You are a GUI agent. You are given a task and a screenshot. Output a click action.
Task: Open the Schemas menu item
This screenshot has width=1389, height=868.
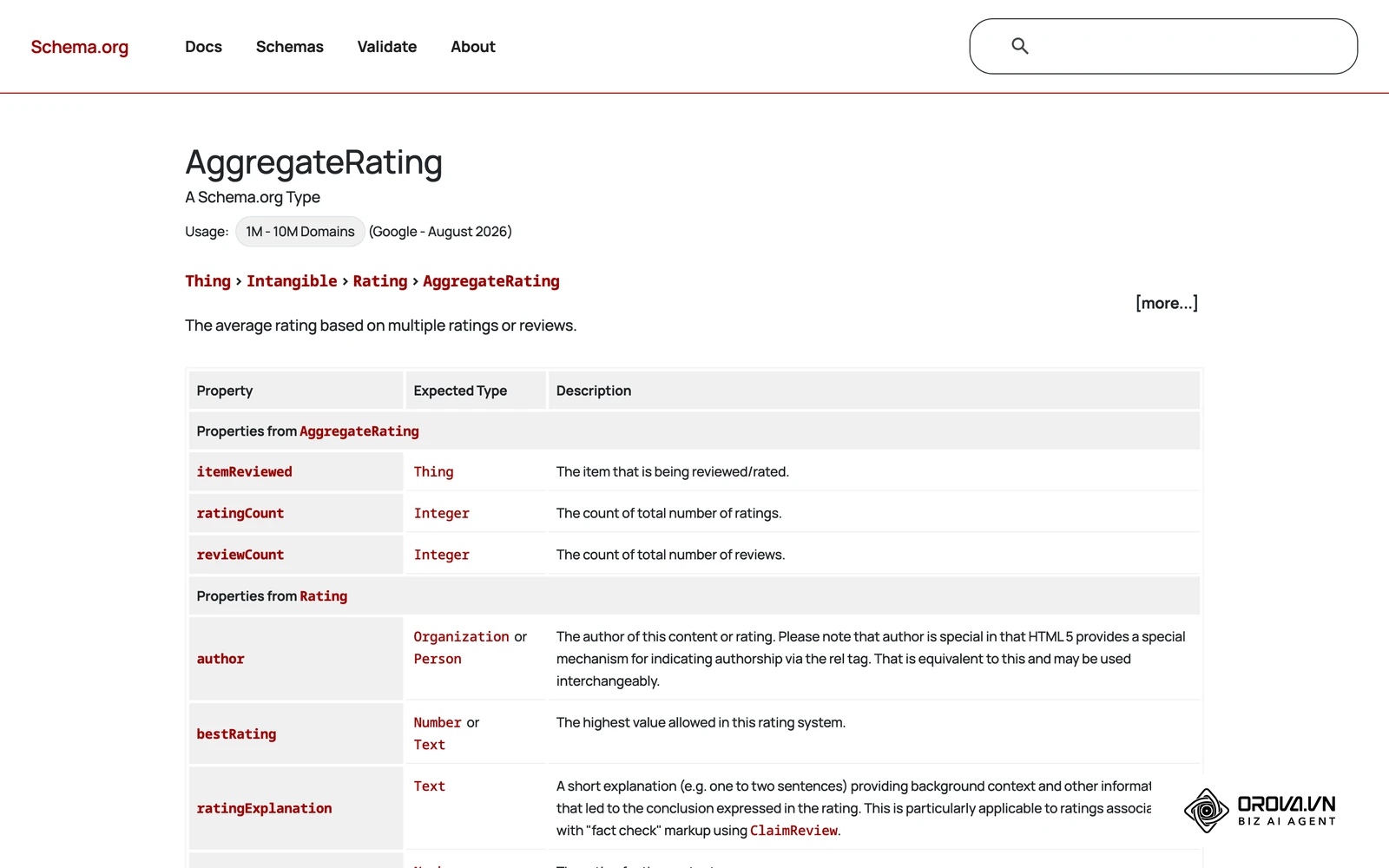pos(290,47)
